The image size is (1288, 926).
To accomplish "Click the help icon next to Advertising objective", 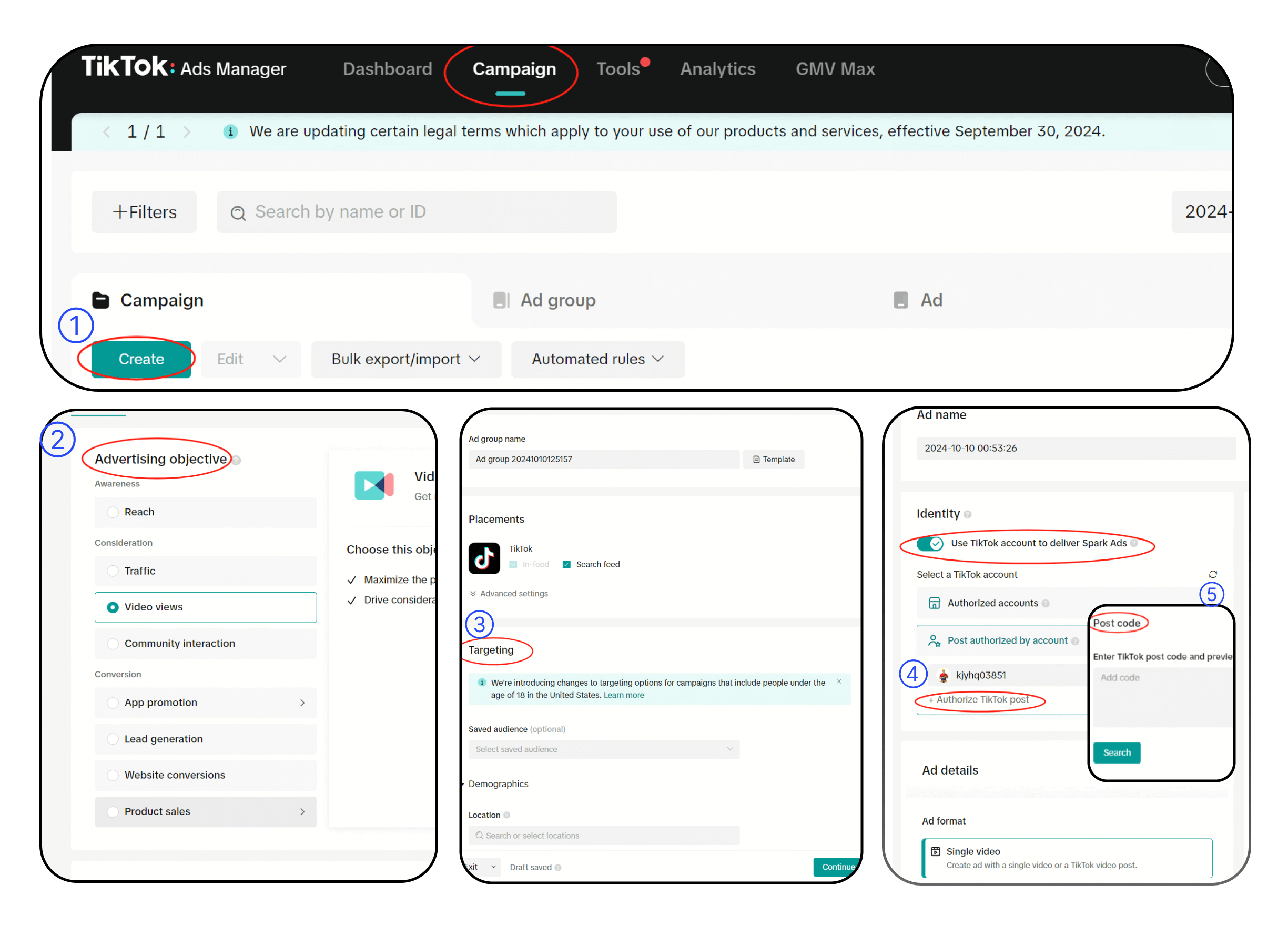I will click(237, 461).
